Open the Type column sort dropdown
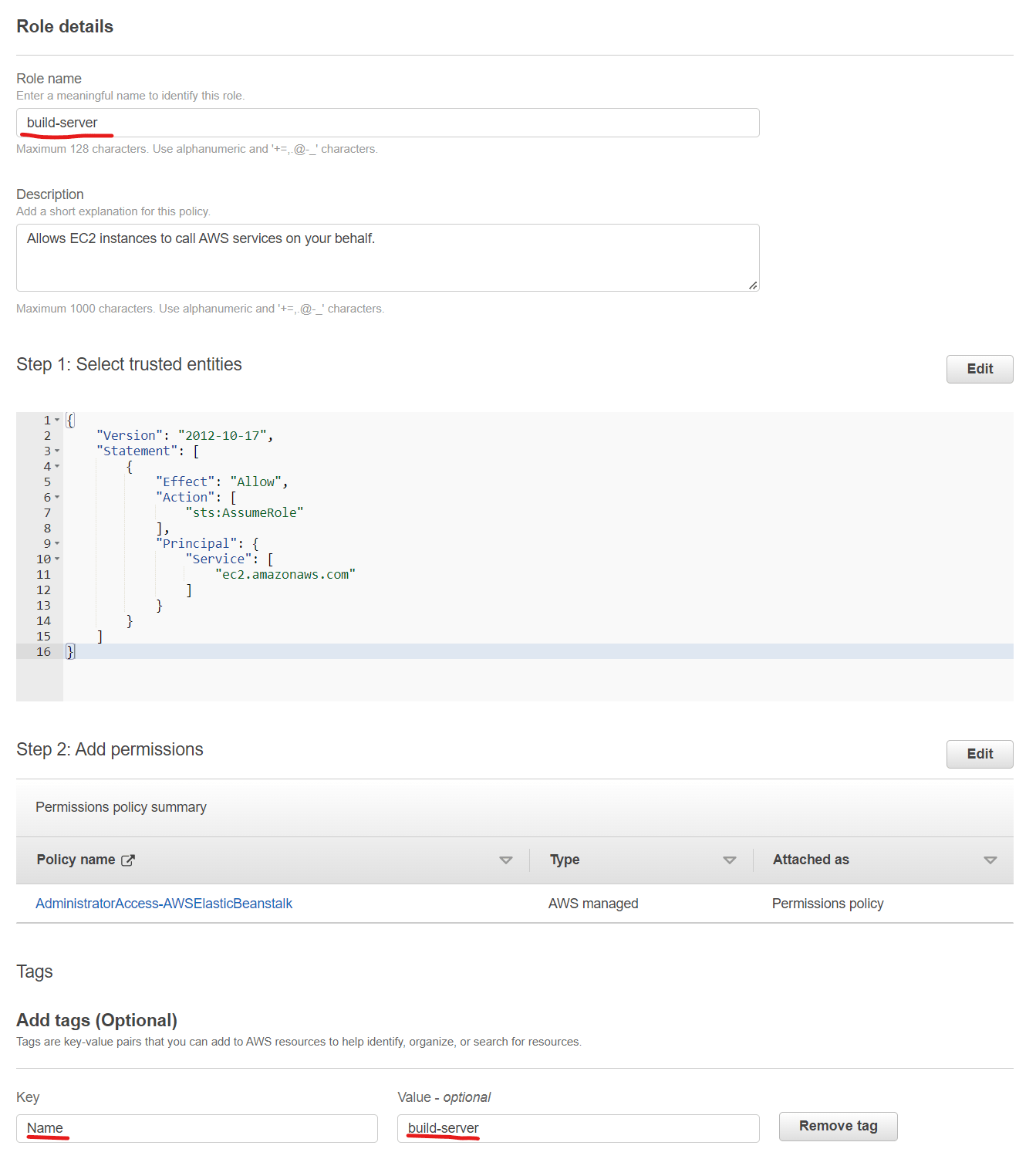The width and height of the screenshot is (1036, 1159). click(728, 859)
